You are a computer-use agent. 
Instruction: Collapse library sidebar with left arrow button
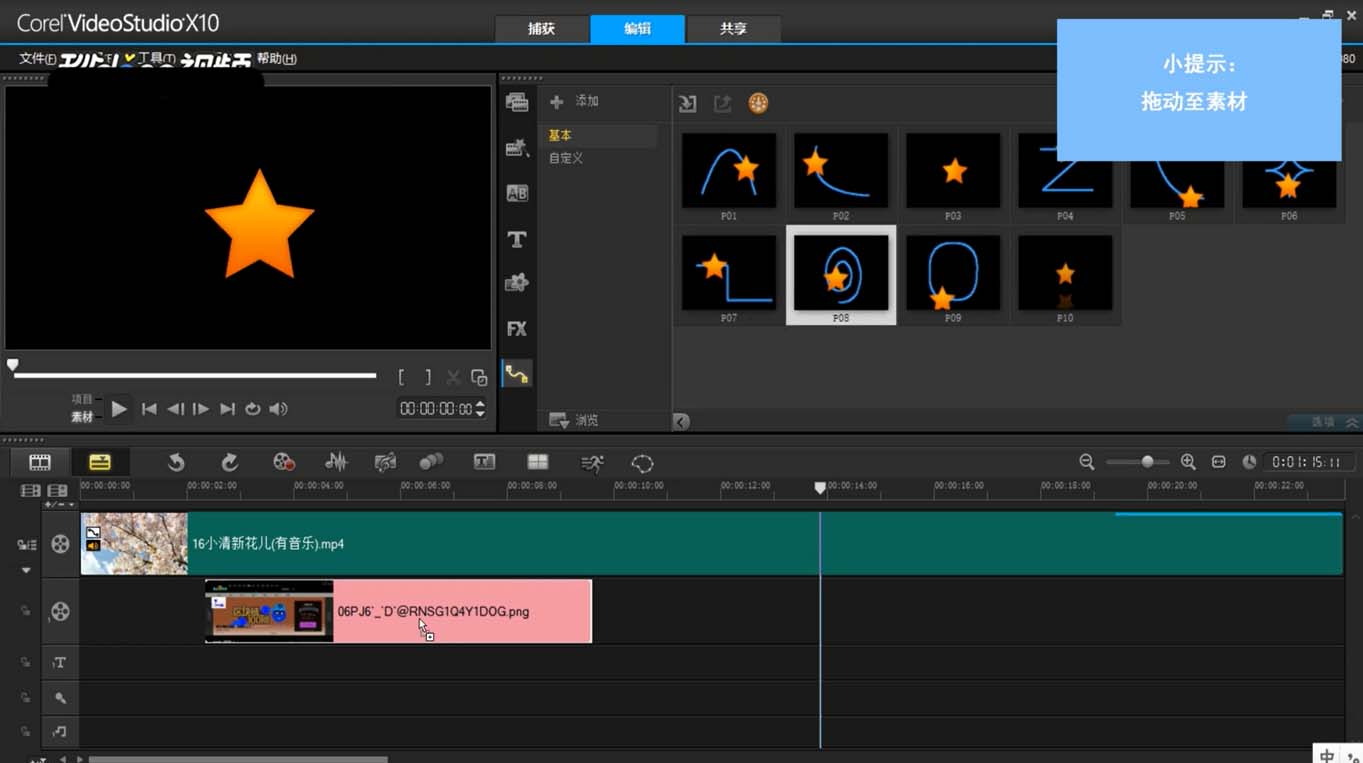(681, 422)
